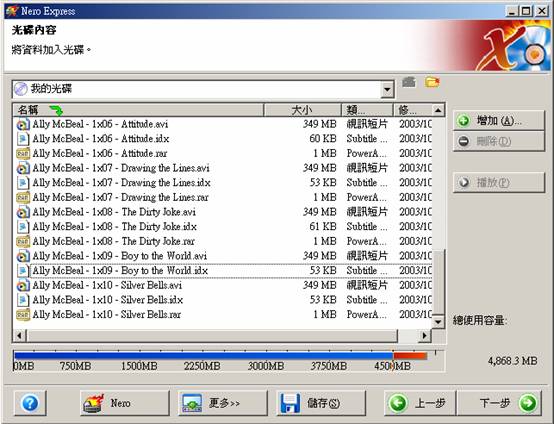Click the file list scroll up arrow
Viewport: 554px width, 424px height.
(x=438, y=110)
